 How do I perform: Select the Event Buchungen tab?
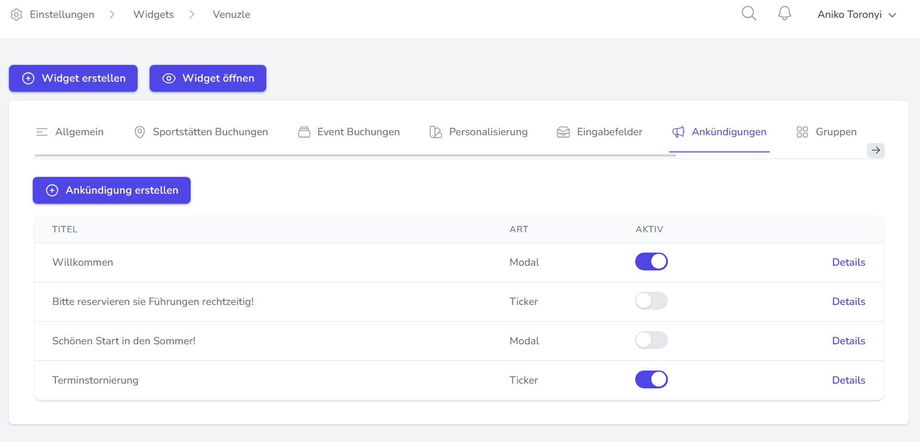click(x=349, y=132)
